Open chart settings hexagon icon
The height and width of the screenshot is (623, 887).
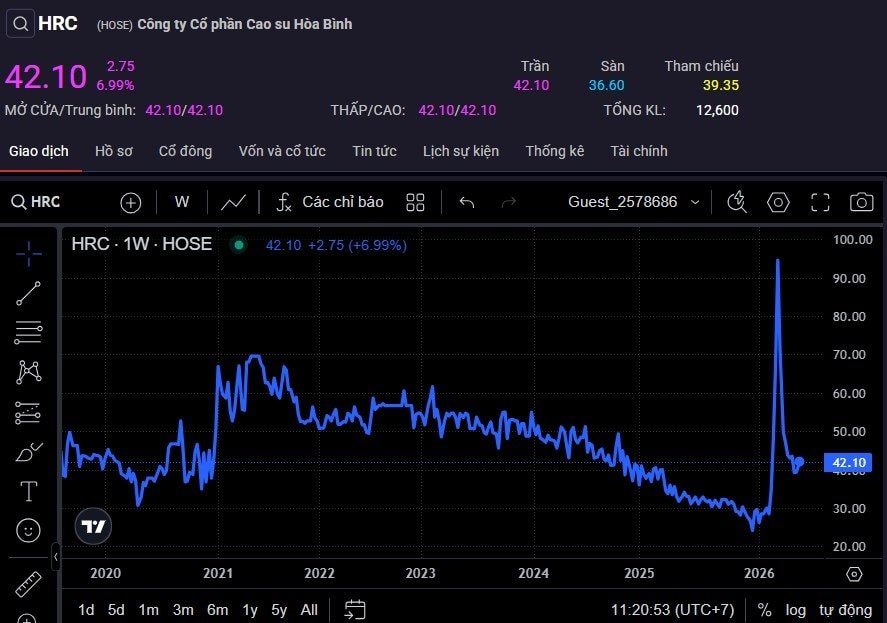click(778, 202)
